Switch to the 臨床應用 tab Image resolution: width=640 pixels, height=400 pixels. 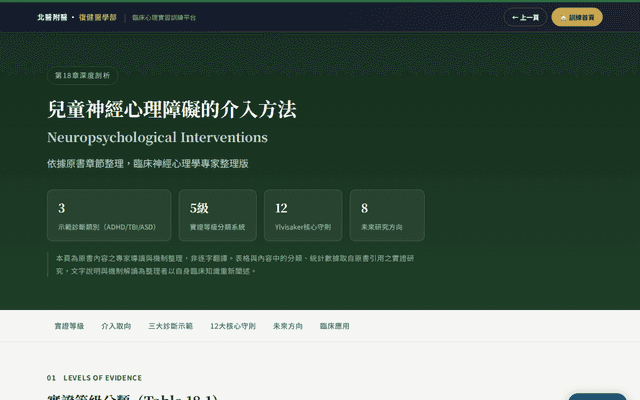[335, 326]
